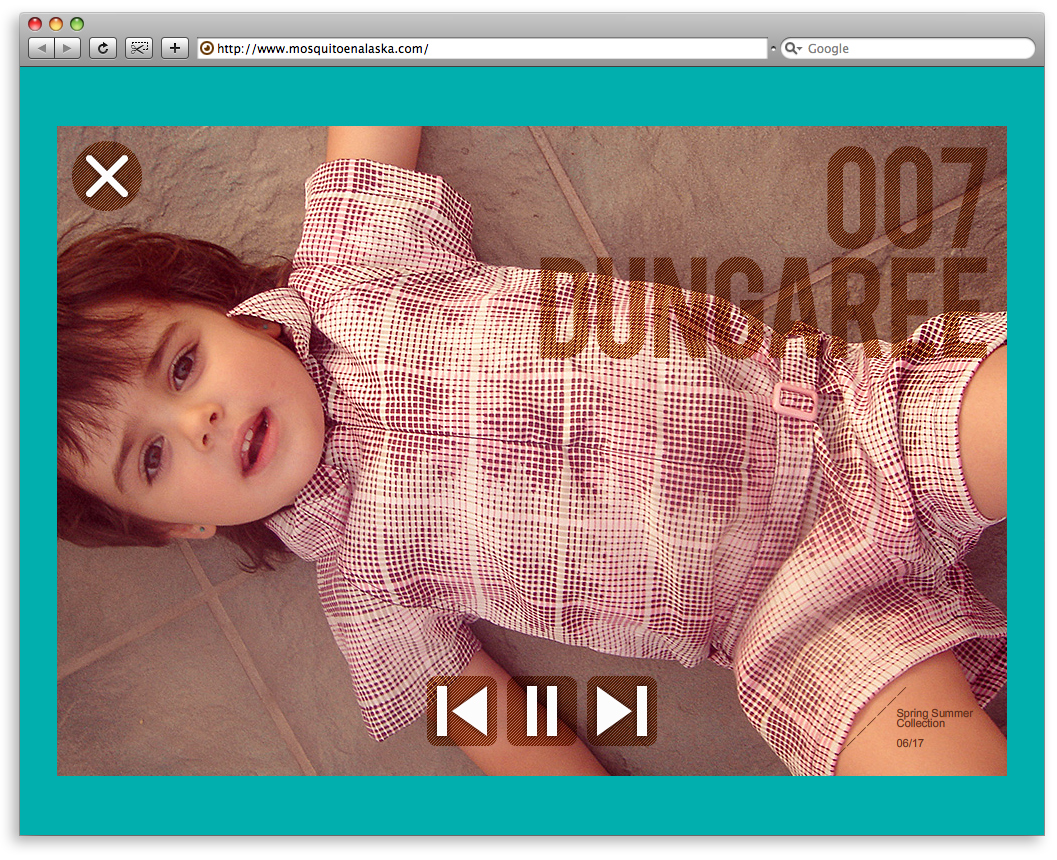
Task: Reload the current page
Action: [102, 48]
